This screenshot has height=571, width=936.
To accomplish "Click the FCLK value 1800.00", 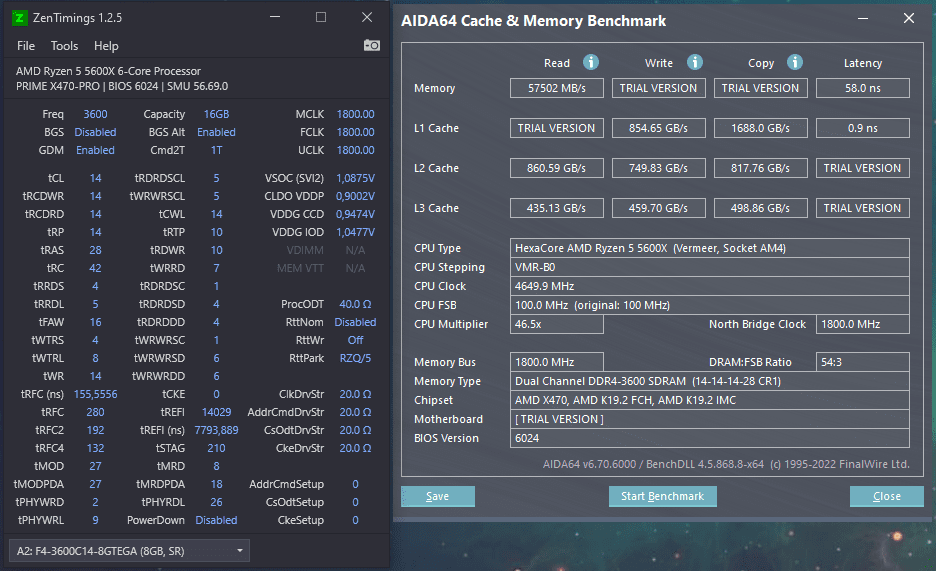I will [x=355, y=132].
